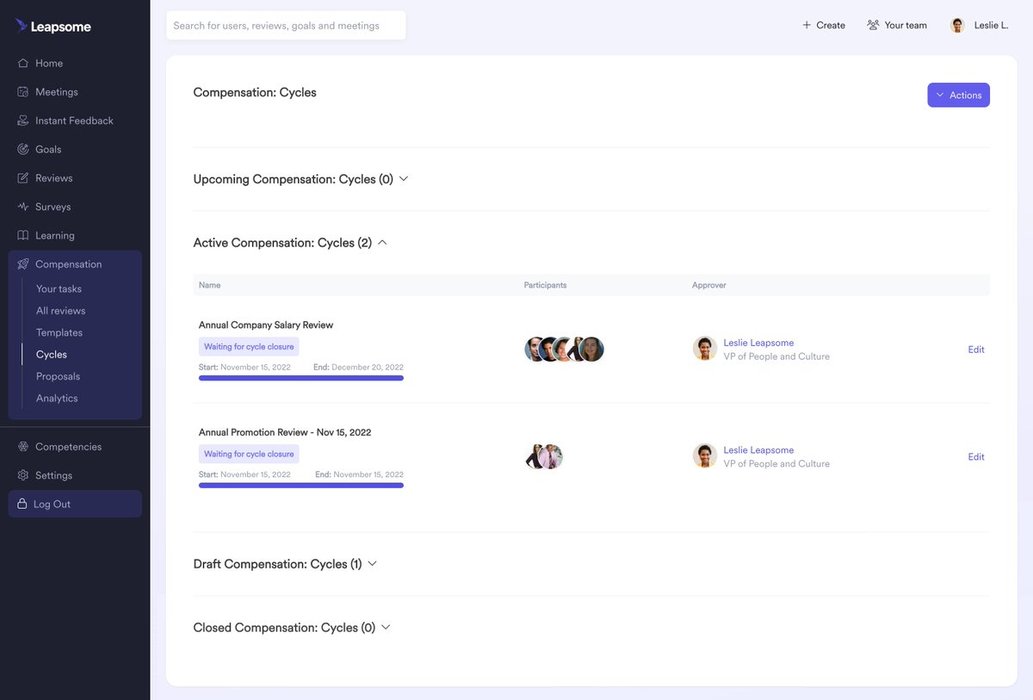1033x700 pixels.
Task: Collapse Active Compensation Cycles section
Action: (382, 242)
